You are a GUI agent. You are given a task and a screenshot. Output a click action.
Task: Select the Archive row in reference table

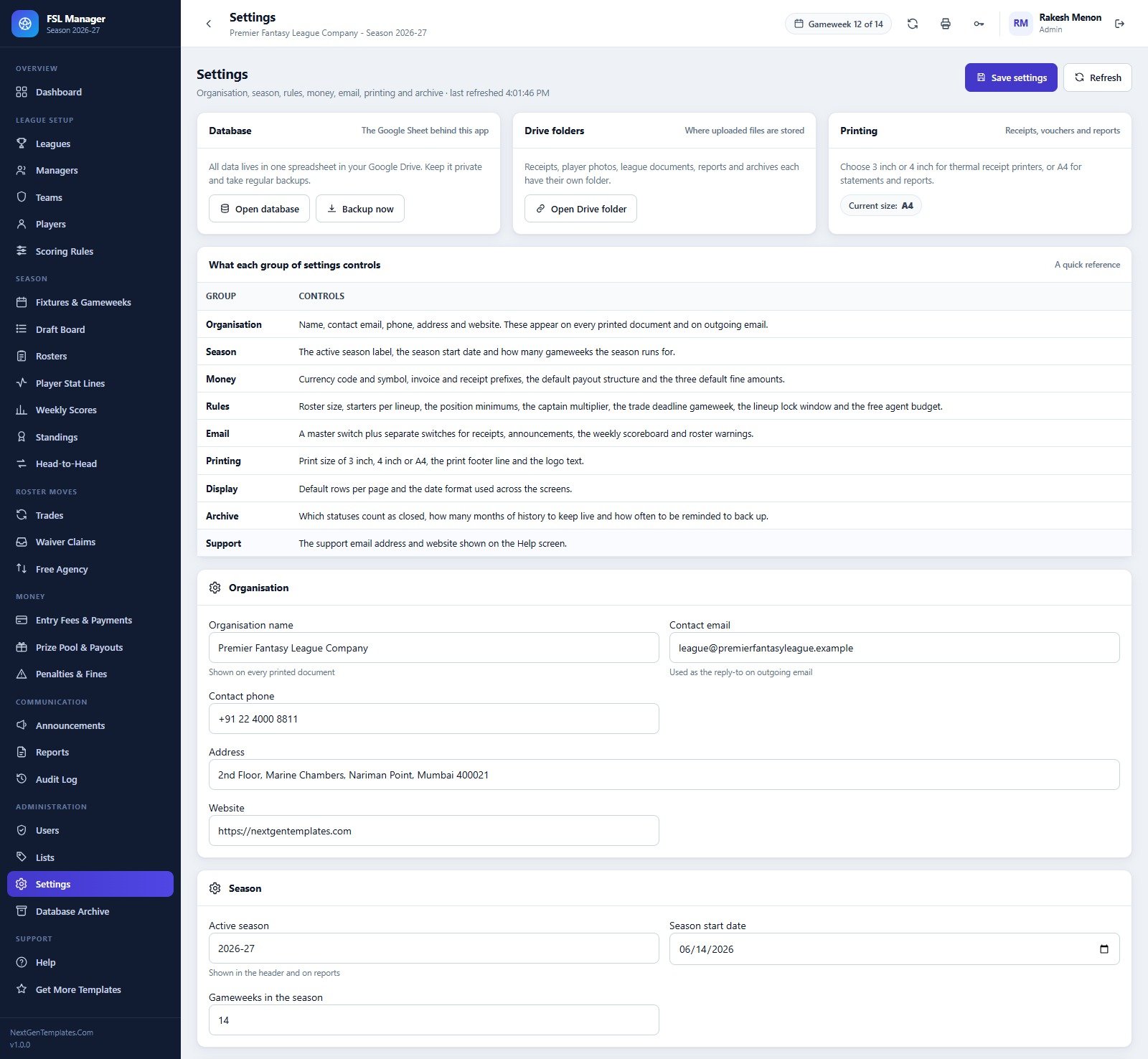pyautogui.click(x=664, y=516)
